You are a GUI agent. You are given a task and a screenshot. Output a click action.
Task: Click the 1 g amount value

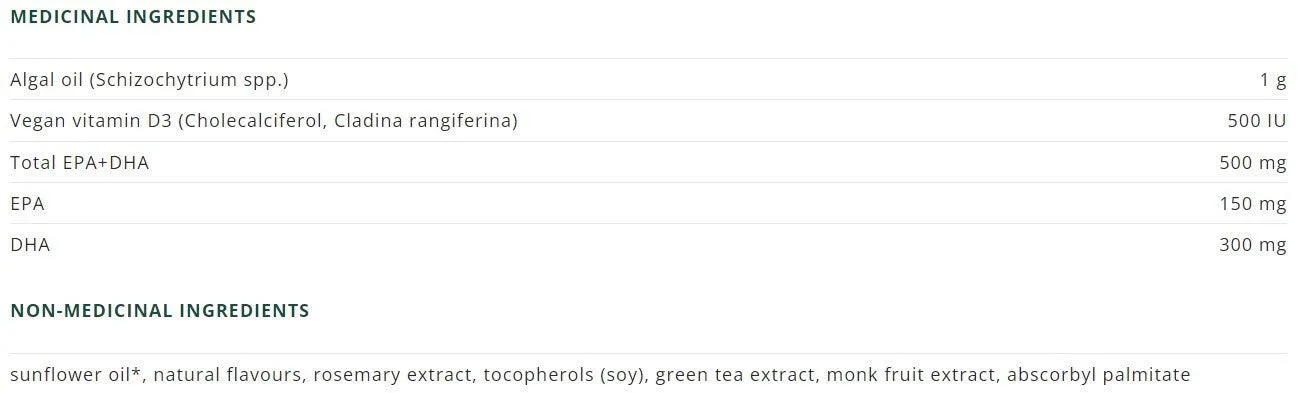[1273, 81]
